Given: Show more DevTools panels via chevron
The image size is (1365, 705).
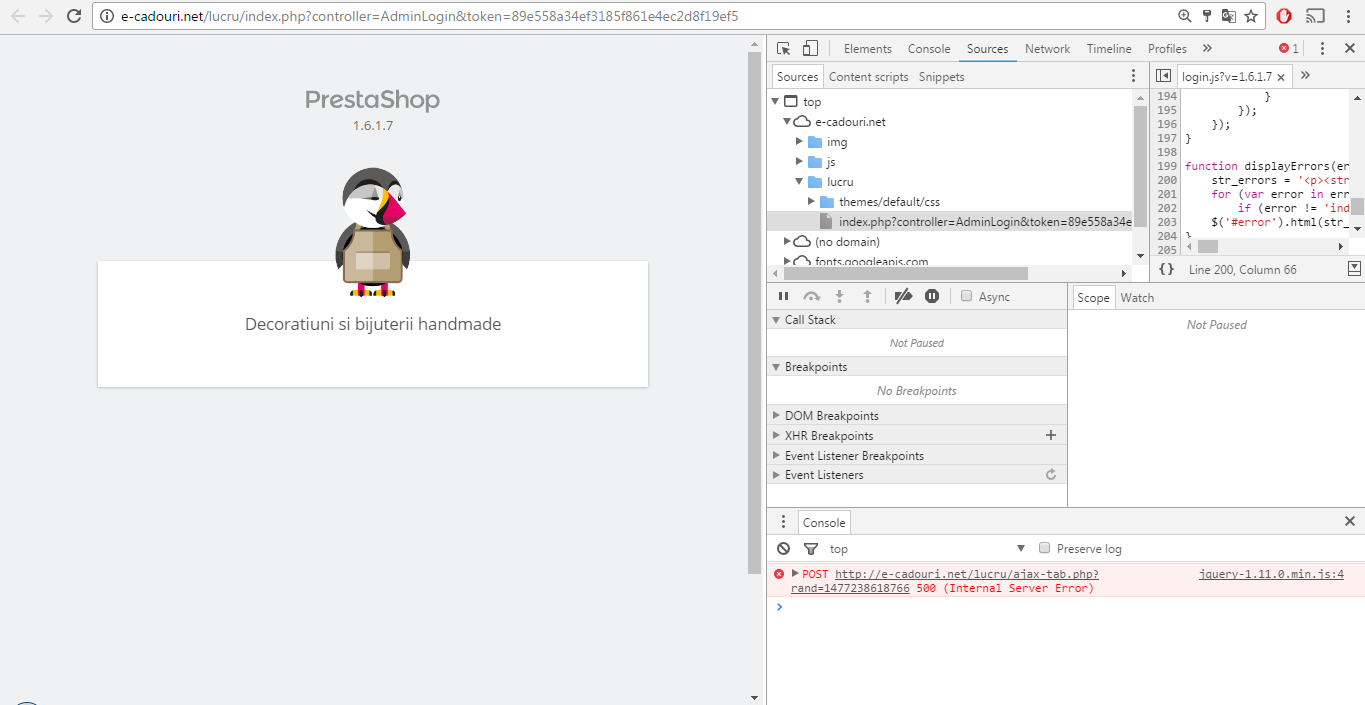Looking at the screenshot, I should pos(1207,48).
